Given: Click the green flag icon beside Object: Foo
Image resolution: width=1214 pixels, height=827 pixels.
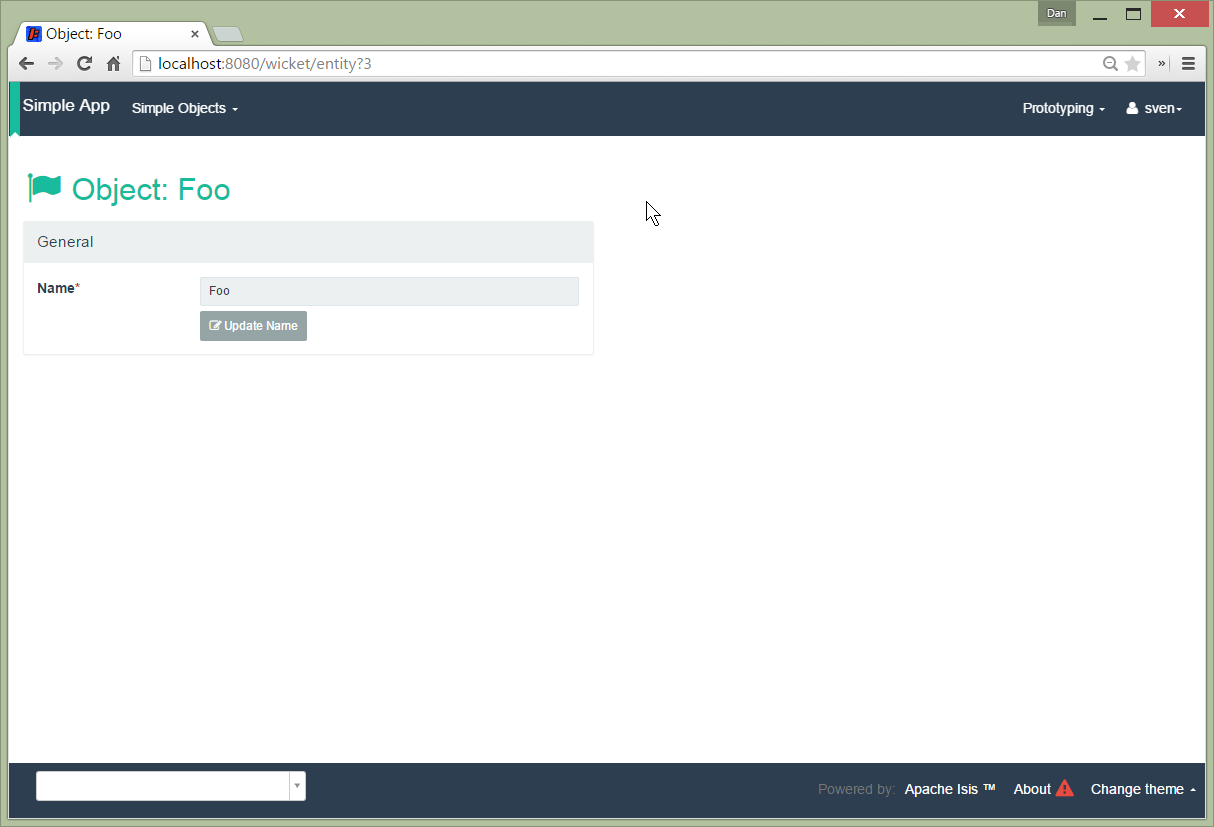Looking at the screenshot, I should [45, 188].
